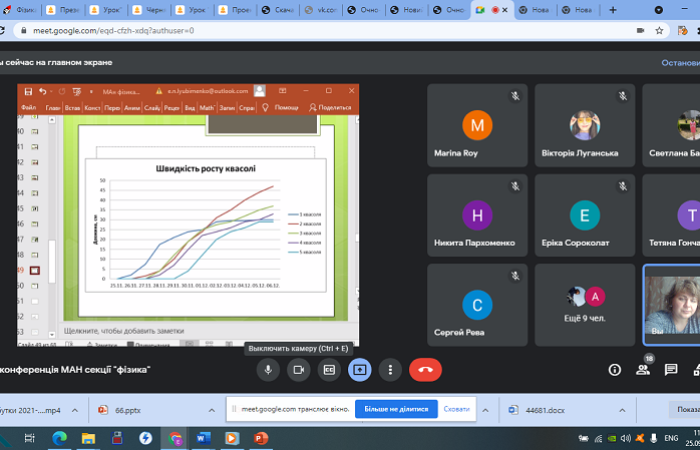
Task: Toggle closed captions in Meet
Action: (329, 370)
